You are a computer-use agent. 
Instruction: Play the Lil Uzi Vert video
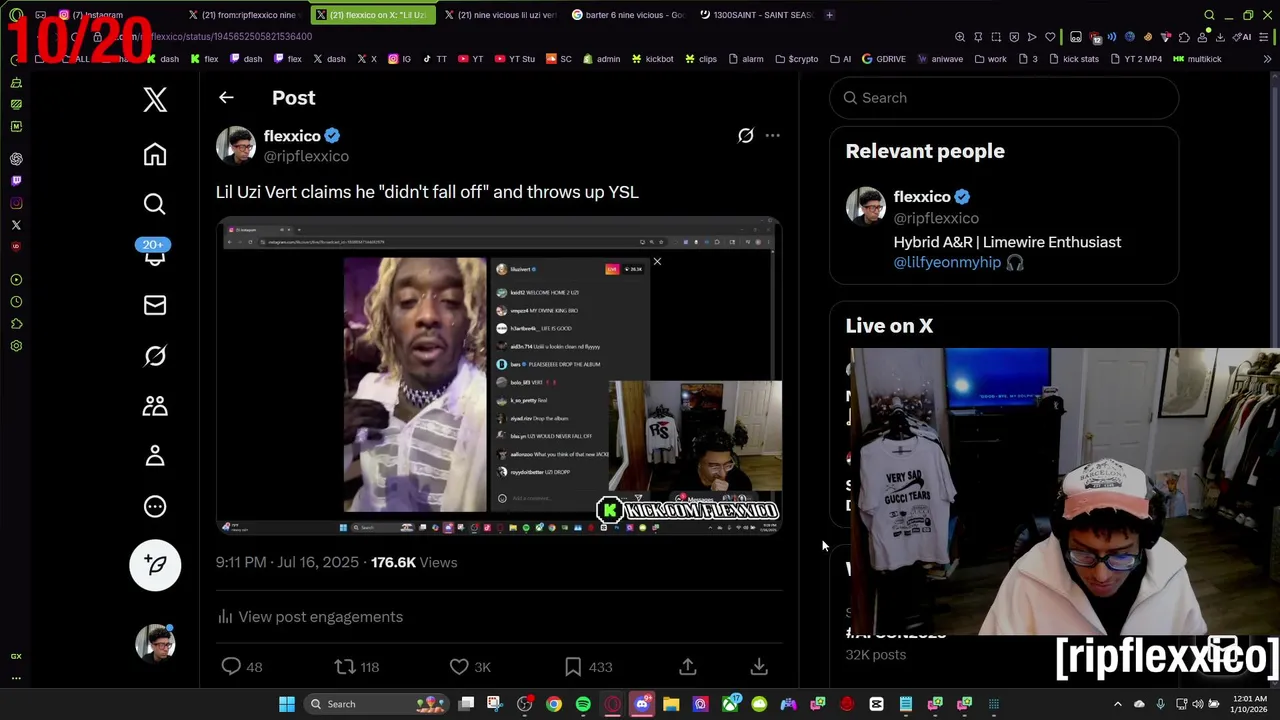coord(498,376)
